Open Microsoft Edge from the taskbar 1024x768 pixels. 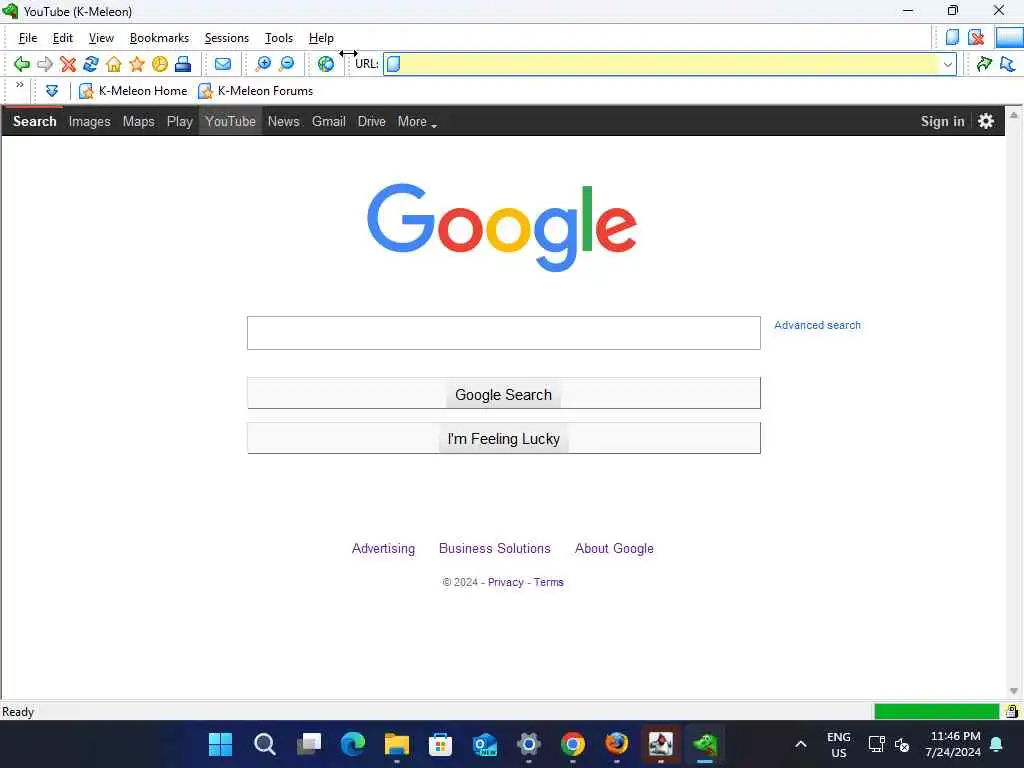coord(353,744)
